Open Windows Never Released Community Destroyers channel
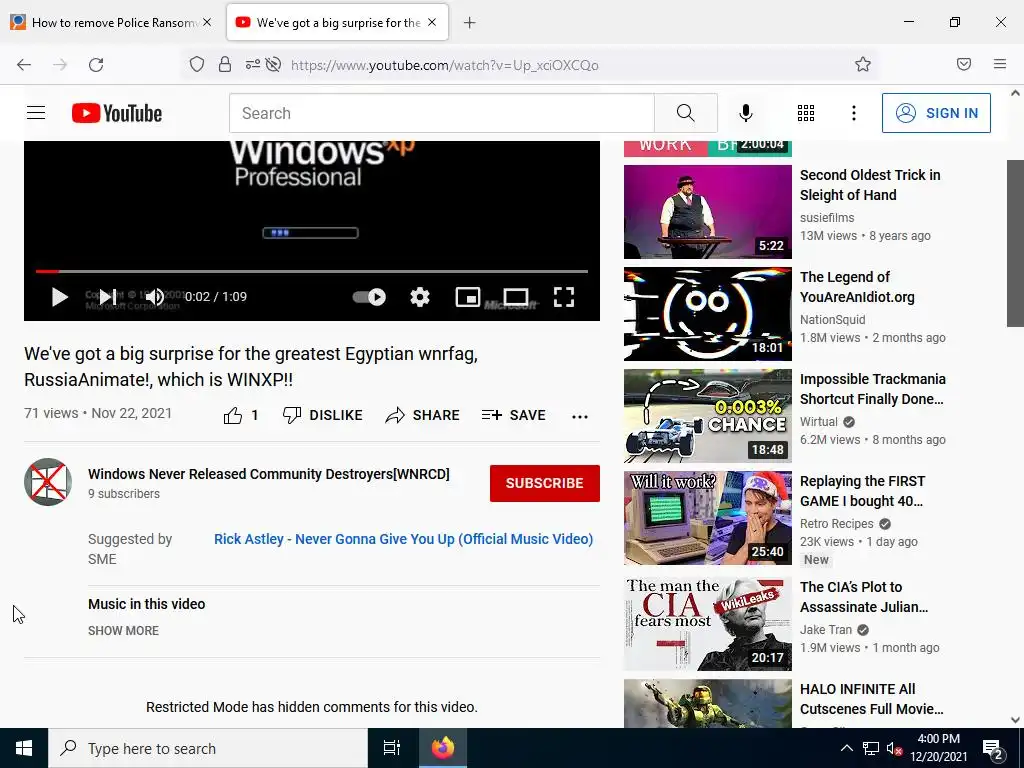This screenshot has height=768, width=1024. pos(269,474)
